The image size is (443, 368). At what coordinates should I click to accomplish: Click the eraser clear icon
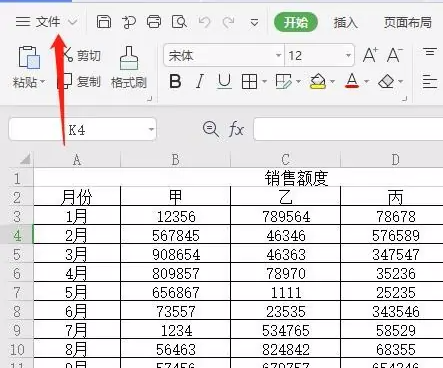tap(386, 81)
